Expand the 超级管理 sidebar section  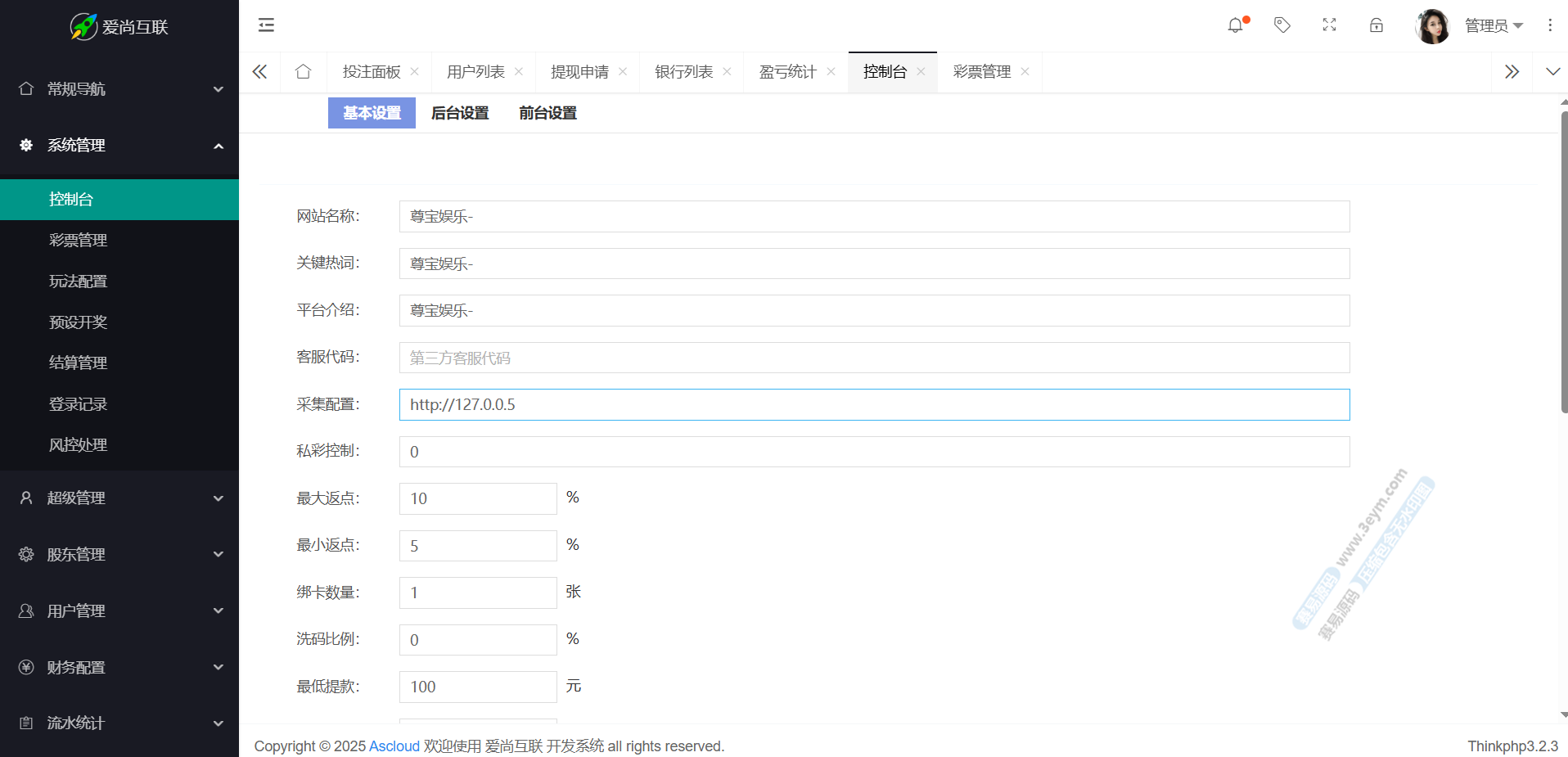[x=119, y=498]
